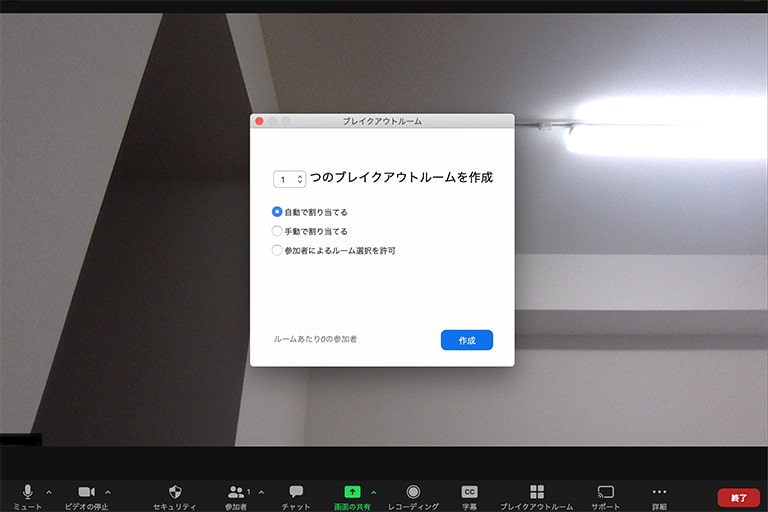Click the red End meeting button
The width and height of the screenshot is (768, 512).
[739, 498]
